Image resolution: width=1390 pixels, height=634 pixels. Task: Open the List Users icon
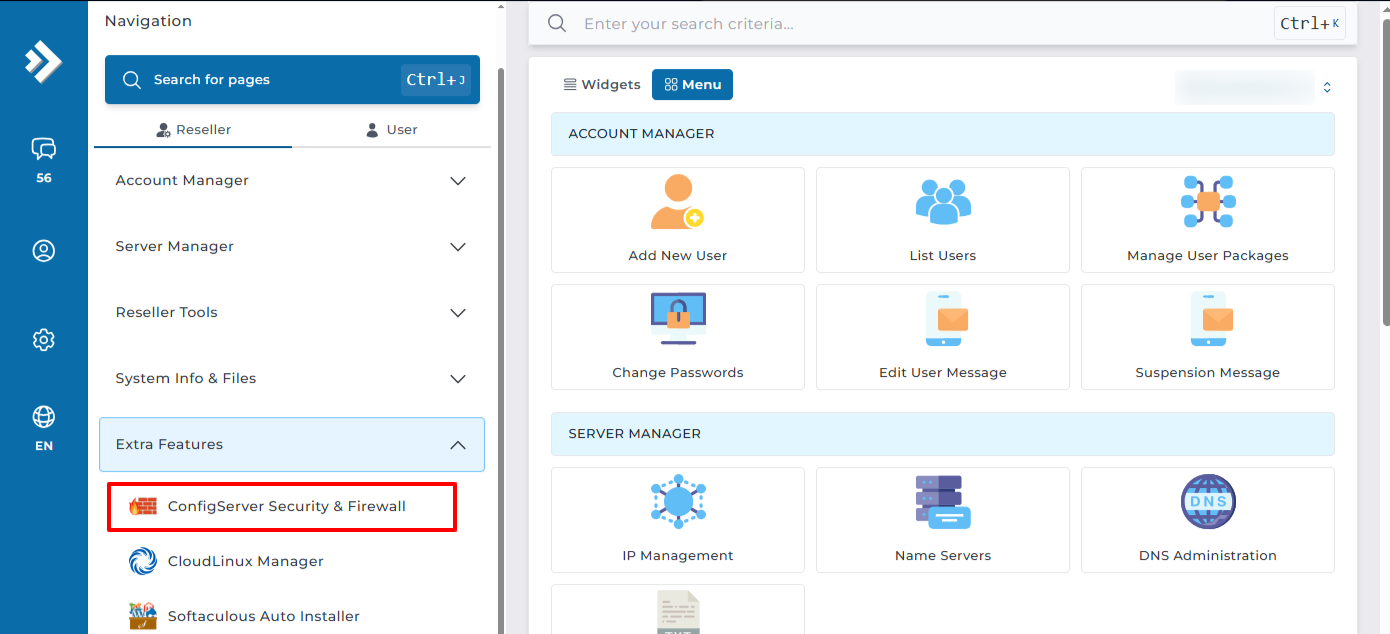[x=942, y=203]
